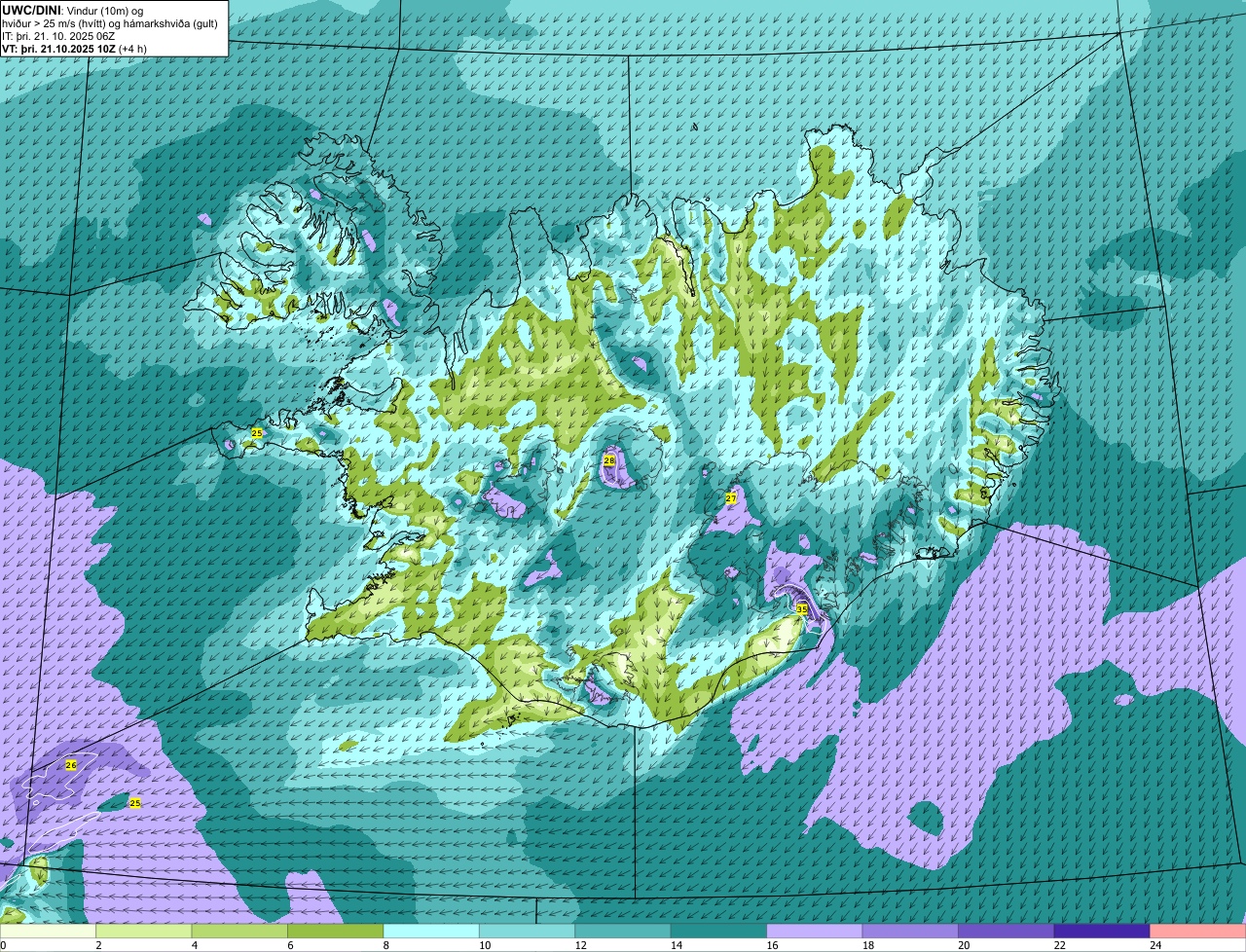Screen dimensions: 1246x952
Task: Click the 4–6 m/s green legend swatch
Action: (239, 931)
